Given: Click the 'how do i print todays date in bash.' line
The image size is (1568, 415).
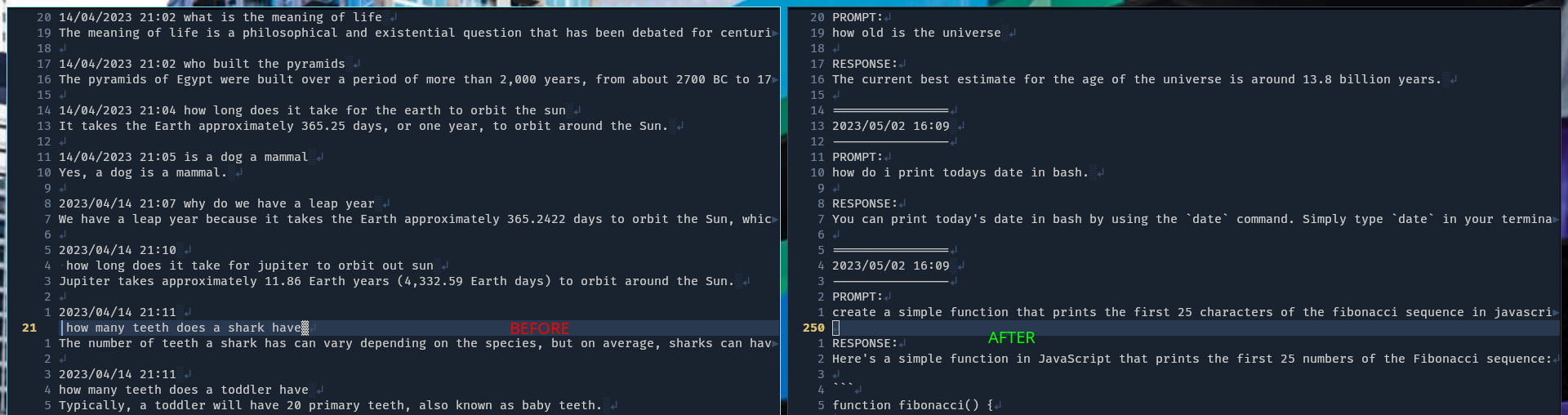Looking at the screenshot, I should pos(960,172).
